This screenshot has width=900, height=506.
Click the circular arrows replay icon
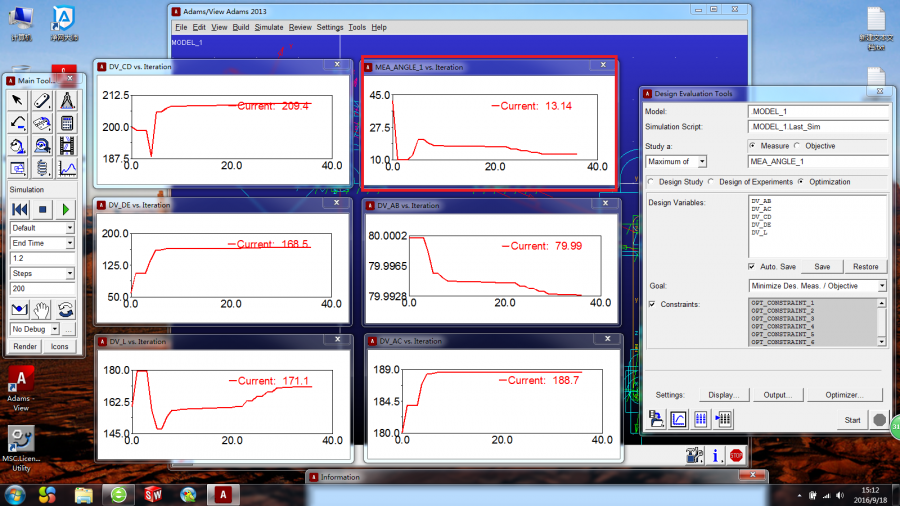coord(65,310)
